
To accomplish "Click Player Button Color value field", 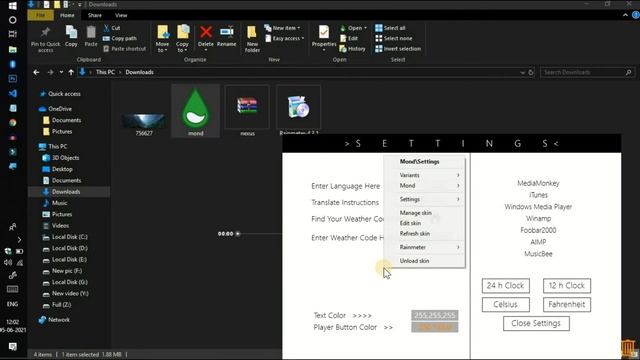I will [x=435, y=327].
